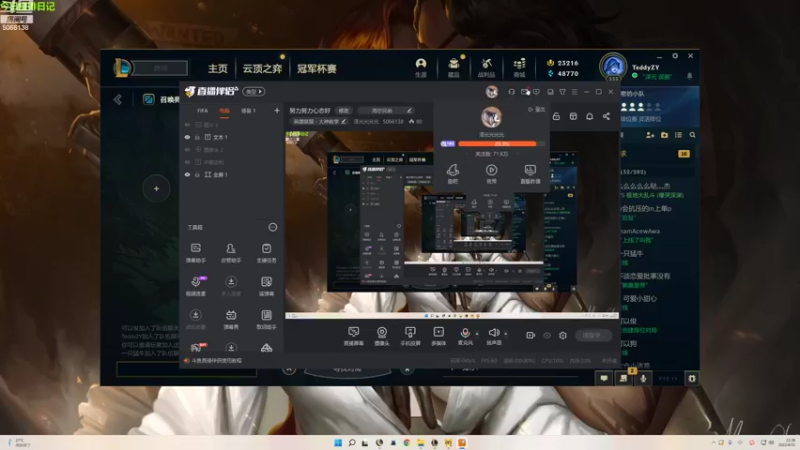800x450 pixels.
Task: Toggle the lock on 全屏 1 source
Action: pyautogui.click(x=197, y=174)
